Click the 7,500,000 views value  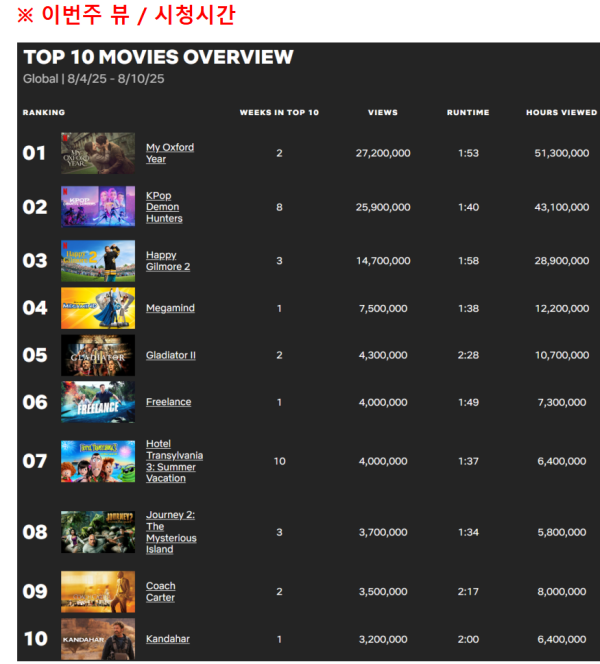(383, 308)
